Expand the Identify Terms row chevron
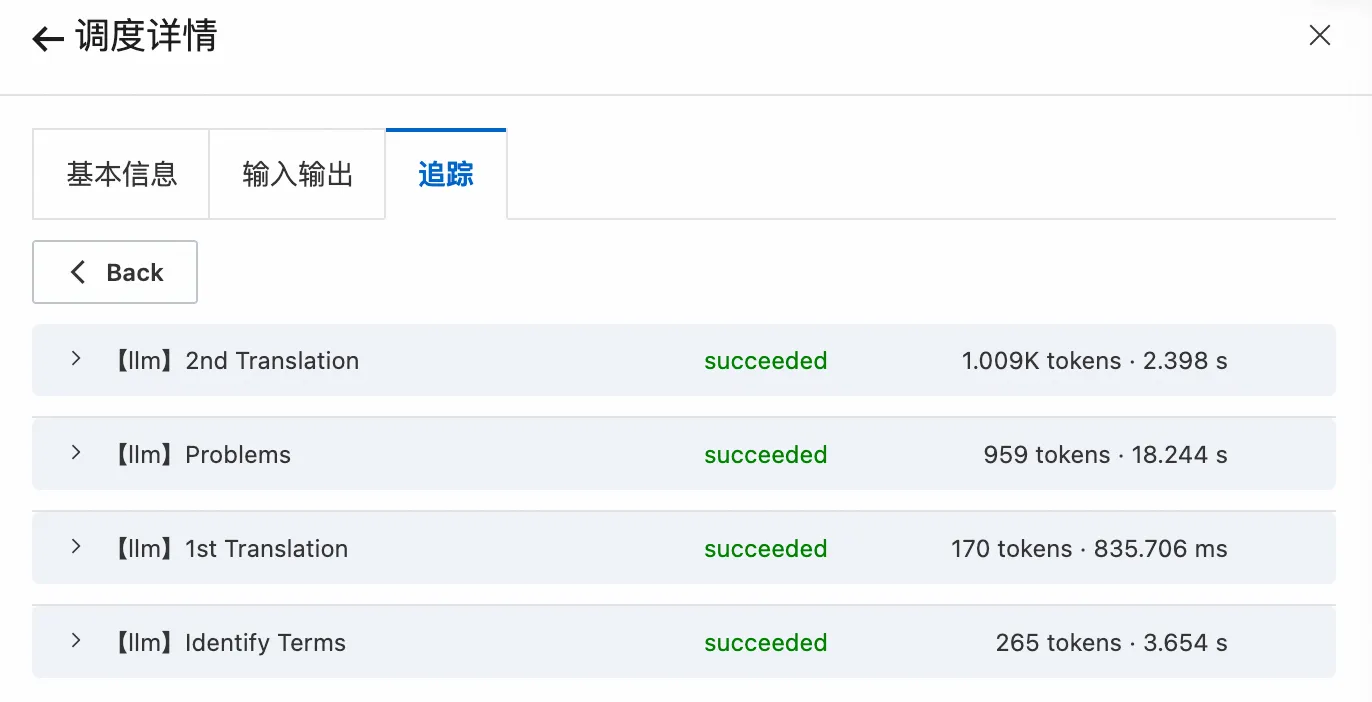This screenshot has height=702, width=1372. click(76, 641)
